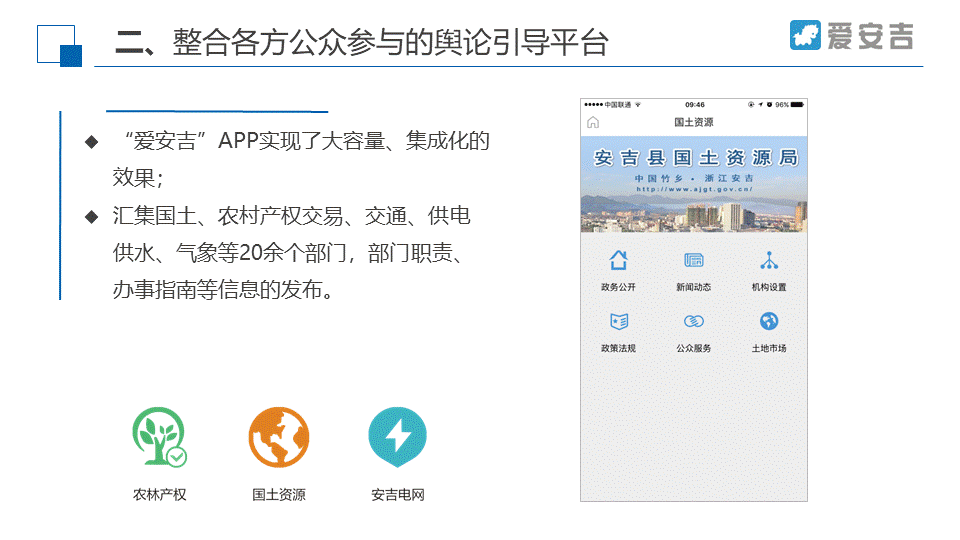Open 新闻动态 news icon
Viewport: 960px width, 540px height.
[x=694, y=260]
